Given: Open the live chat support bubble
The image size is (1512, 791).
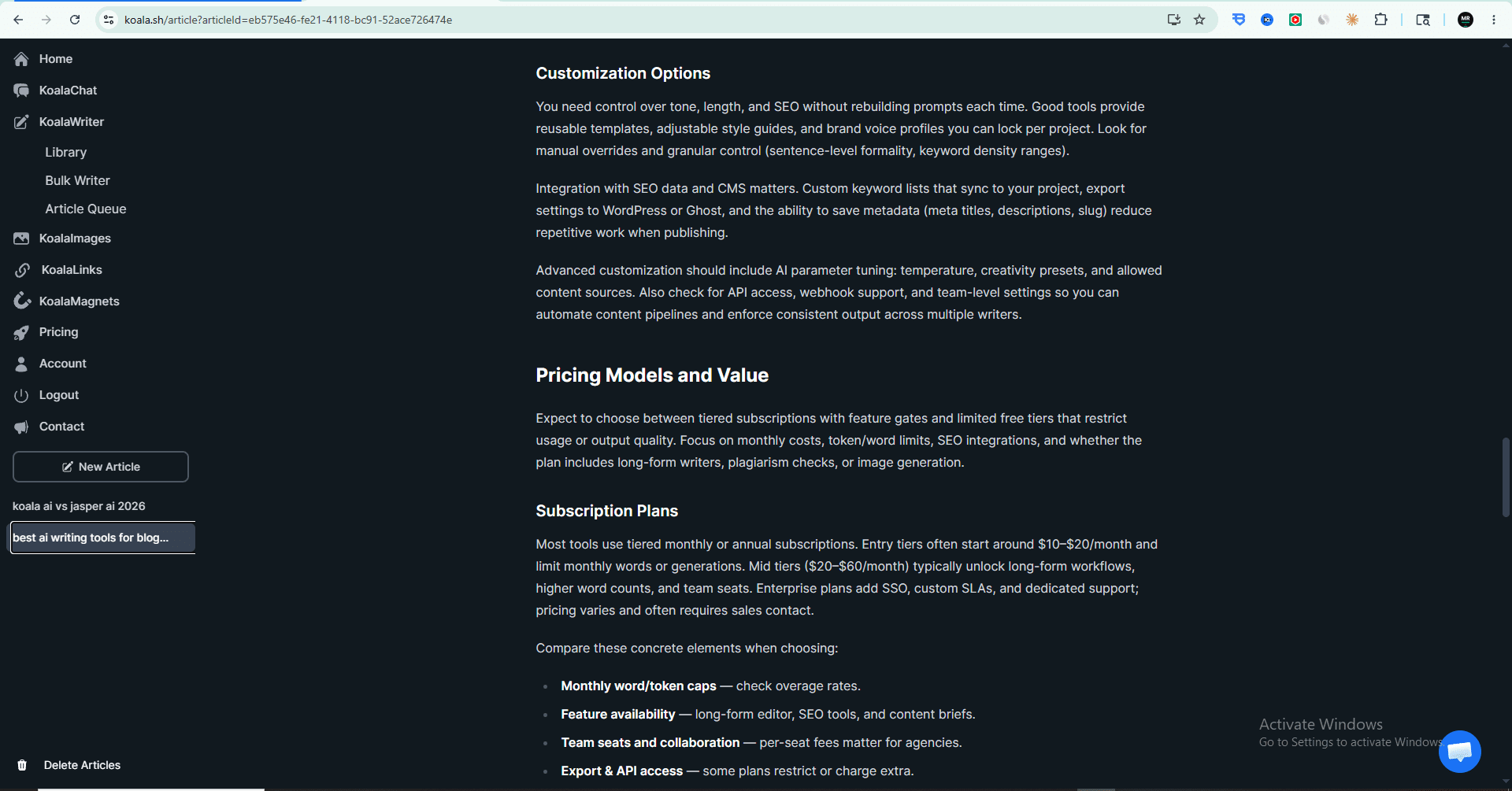Looking at the screenshot, I should coord(1459,752).
